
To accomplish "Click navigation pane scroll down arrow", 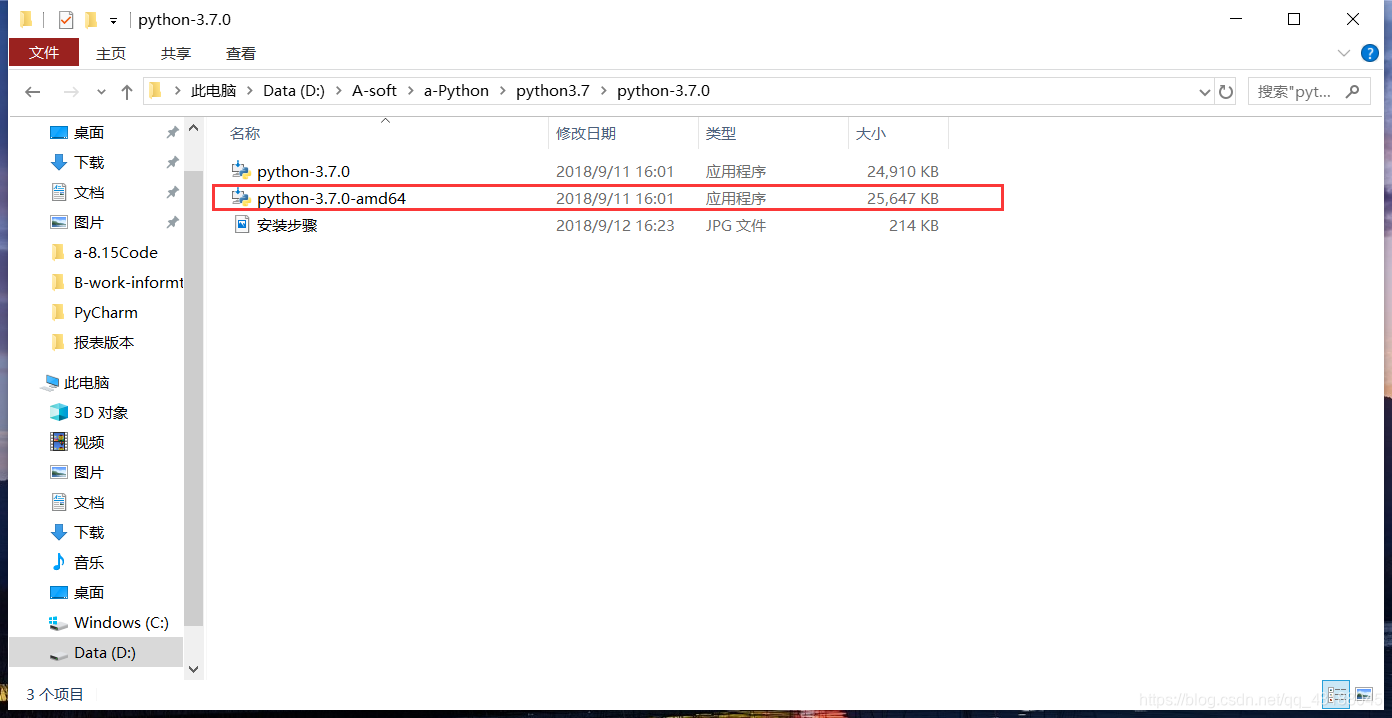I will 194,669.
